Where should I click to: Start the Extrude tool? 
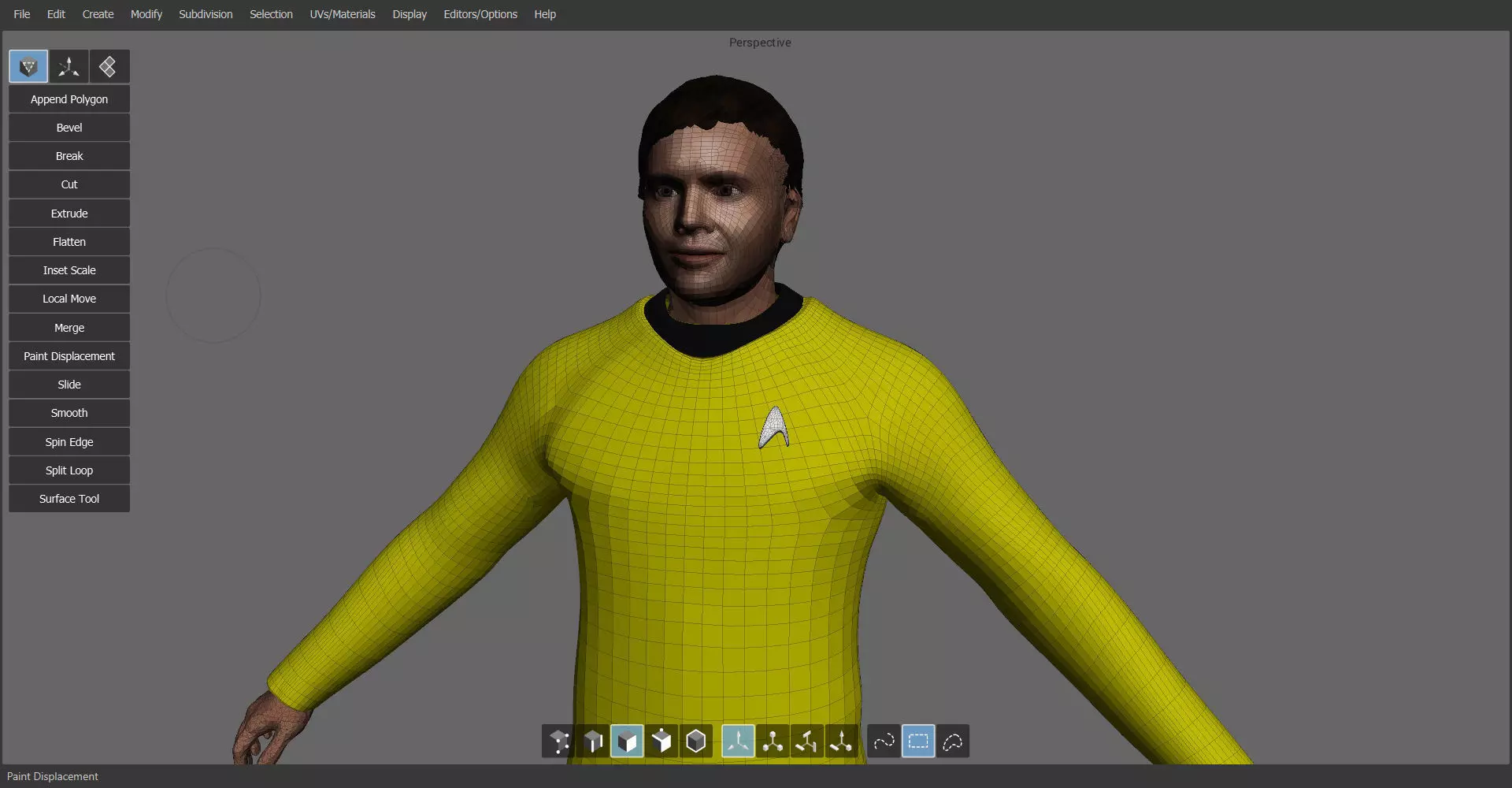(69, 214)
